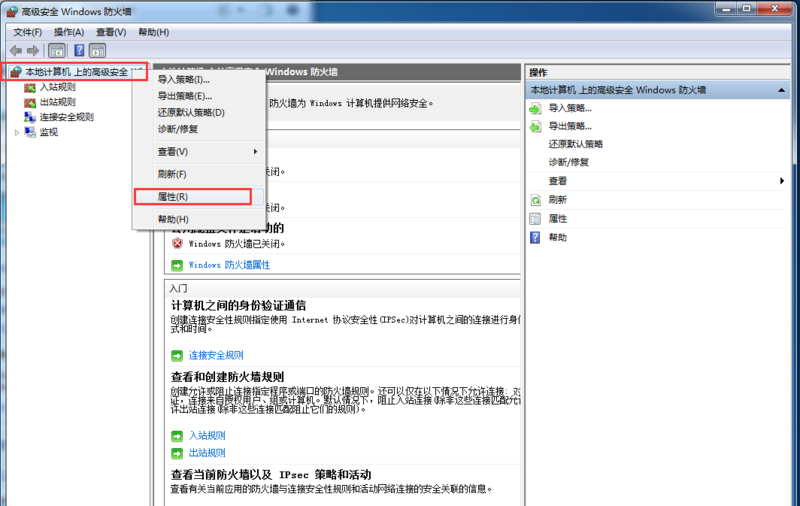Screen dimensions: 800x506
Task: Click the 刷新 refresh icon in actions
Action: click(x=535, y=200)
